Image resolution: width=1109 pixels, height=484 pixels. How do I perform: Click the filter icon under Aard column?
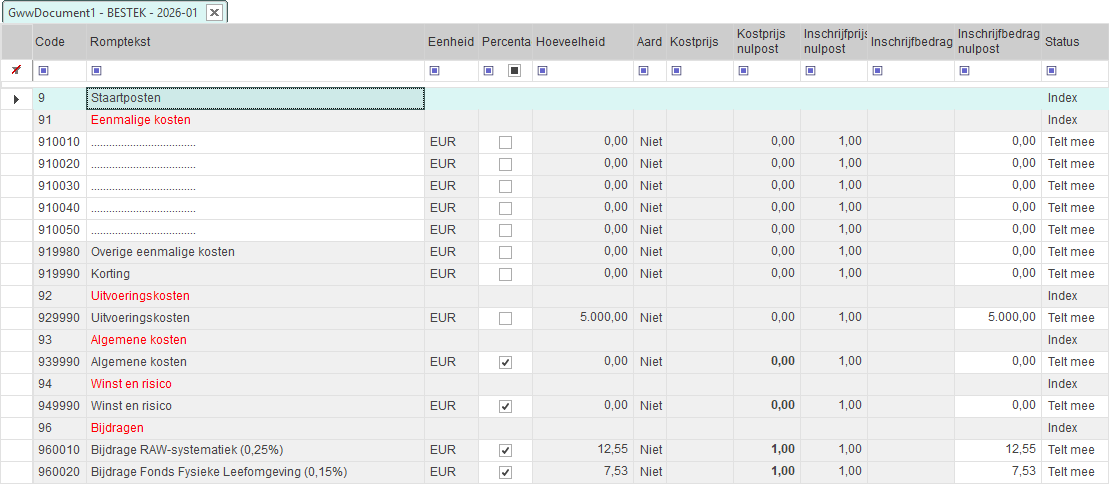[643, 70]
